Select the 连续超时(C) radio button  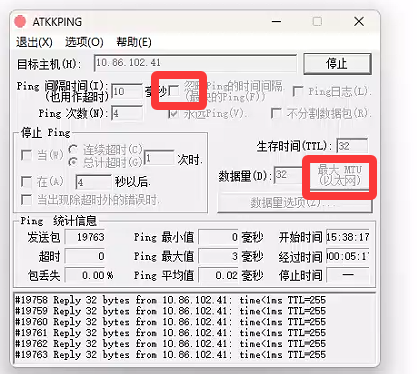pos(73,149)
